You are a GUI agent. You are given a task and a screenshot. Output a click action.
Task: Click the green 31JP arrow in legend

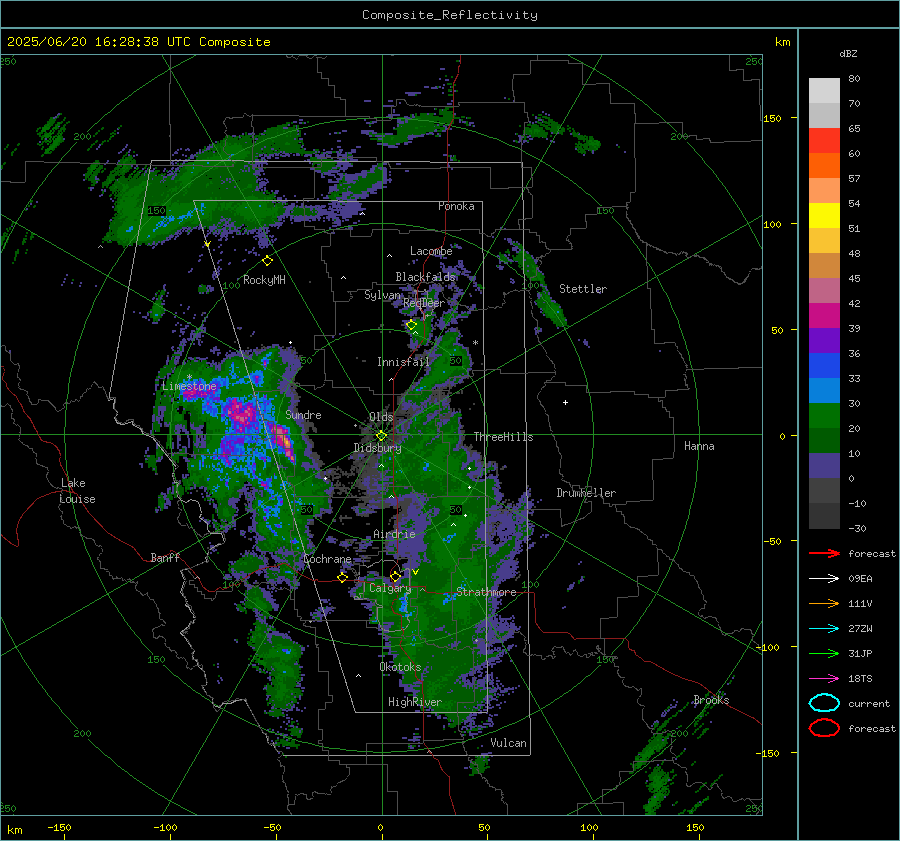pyautogui.click(x=824, y=653)
